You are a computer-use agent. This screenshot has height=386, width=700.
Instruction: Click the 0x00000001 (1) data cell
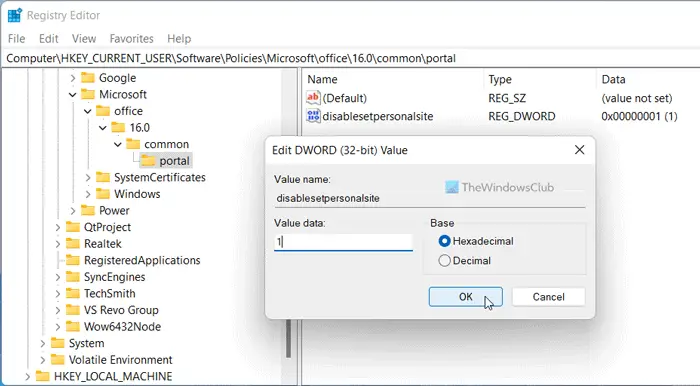tap(639, 116)
